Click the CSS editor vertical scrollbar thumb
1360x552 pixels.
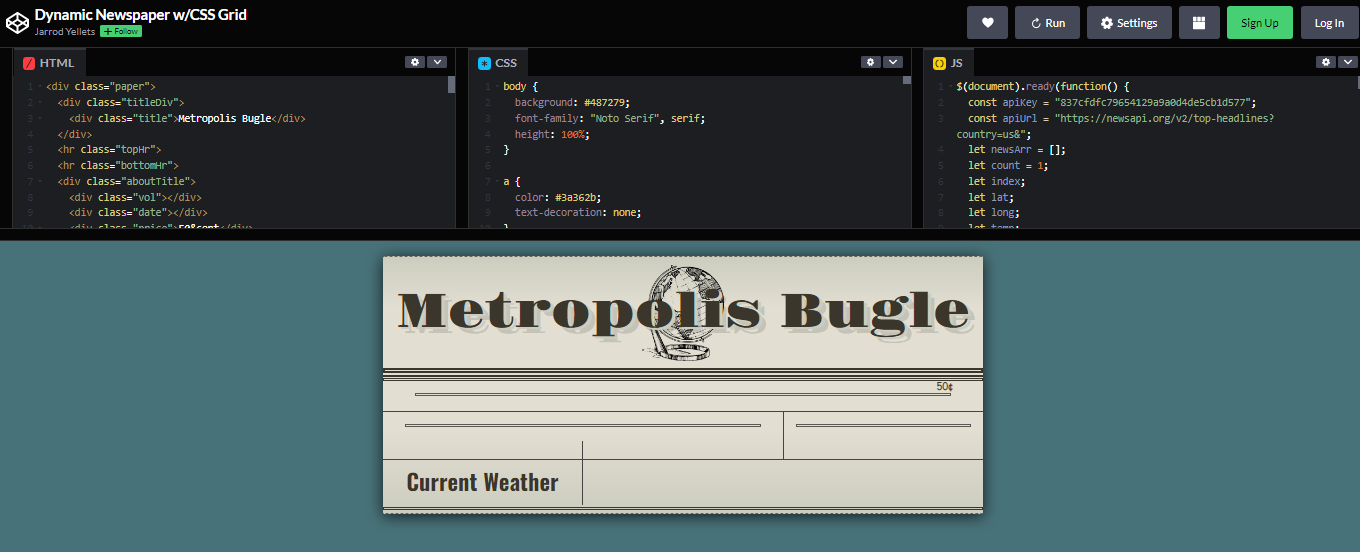pyautogui.click(x=907, y=80)
